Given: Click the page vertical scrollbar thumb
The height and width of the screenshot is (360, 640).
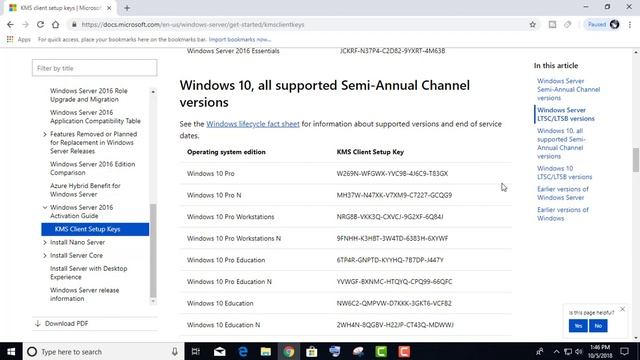Looking at the screenshot, I should (x=636, y=160).
